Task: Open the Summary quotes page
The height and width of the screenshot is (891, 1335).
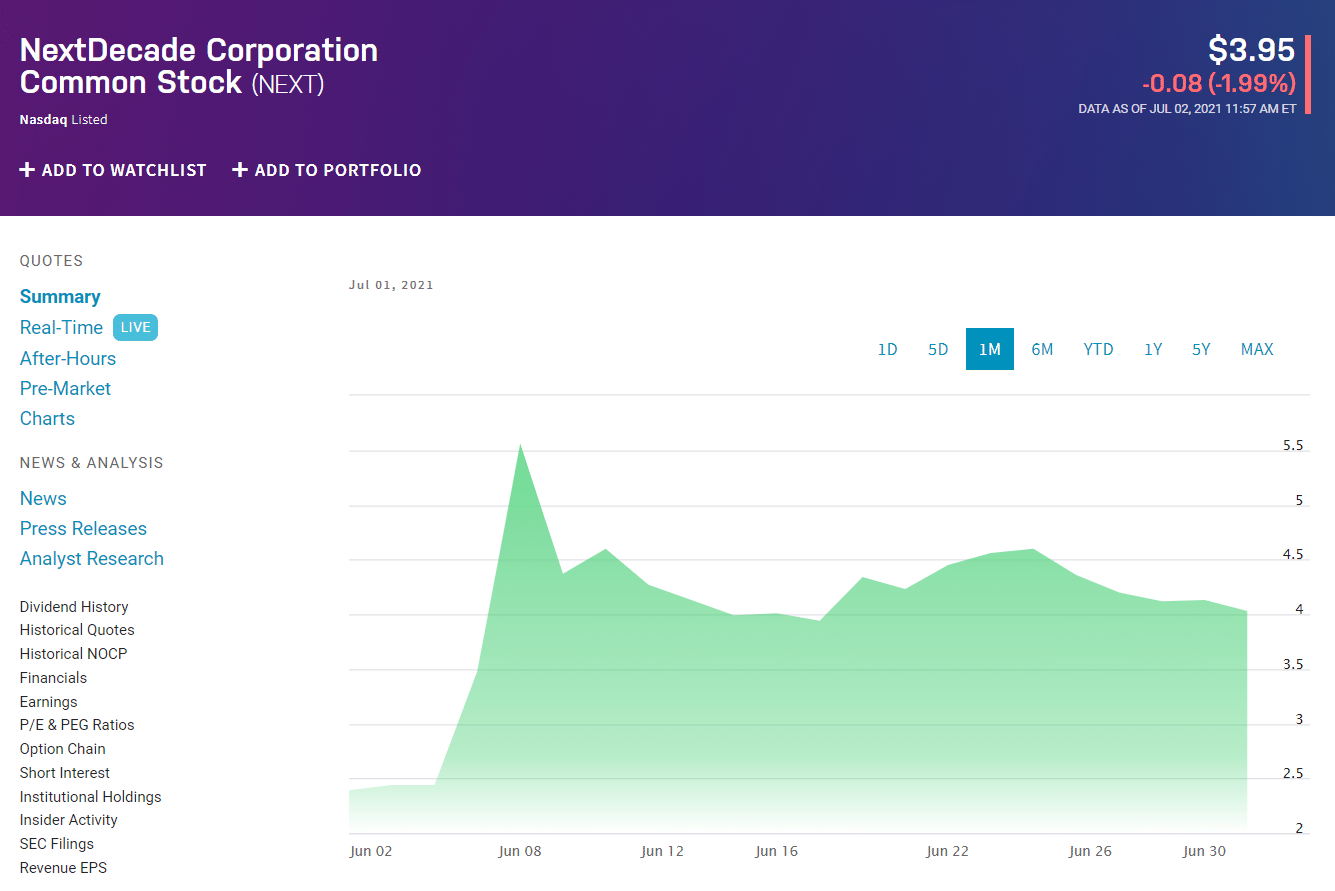Action: (x=60, y=297)
